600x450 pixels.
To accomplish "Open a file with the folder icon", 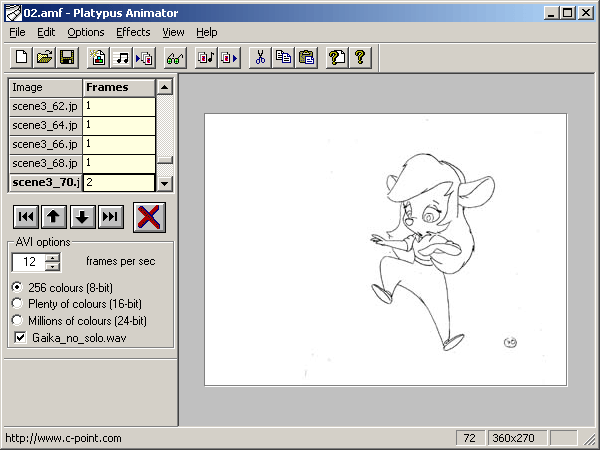I will (x=44, y=58).
